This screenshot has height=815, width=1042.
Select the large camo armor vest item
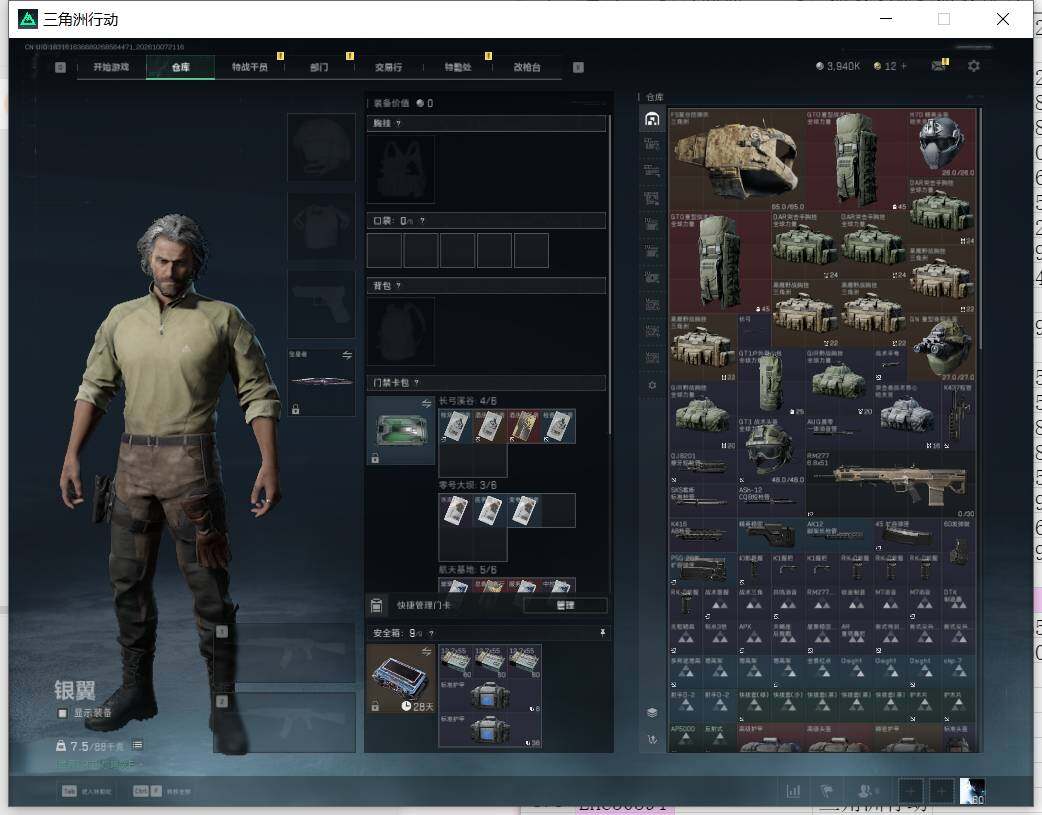(x=737, y=161)
